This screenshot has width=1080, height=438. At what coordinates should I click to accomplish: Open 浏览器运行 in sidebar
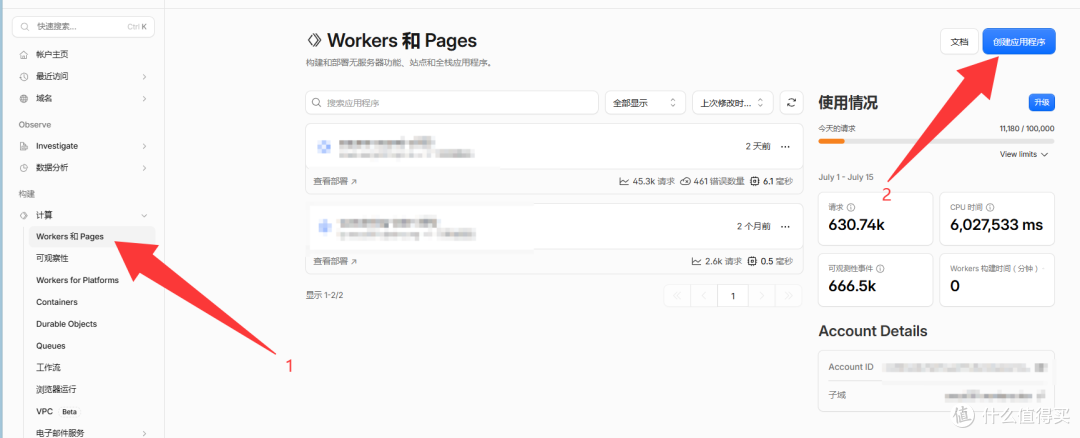56,389
